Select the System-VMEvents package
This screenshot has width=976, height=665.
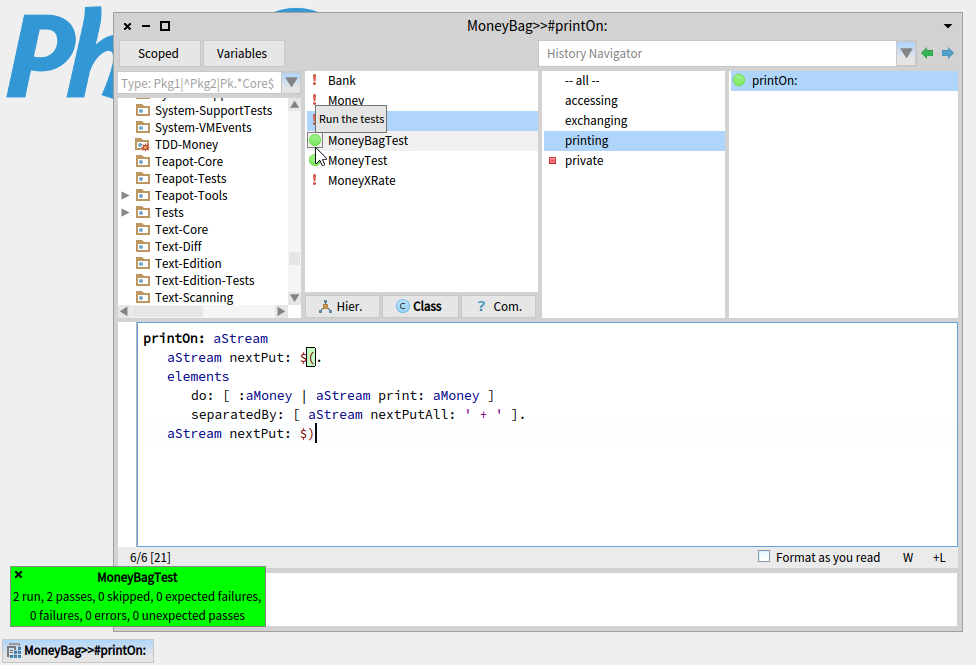point(203,128)
